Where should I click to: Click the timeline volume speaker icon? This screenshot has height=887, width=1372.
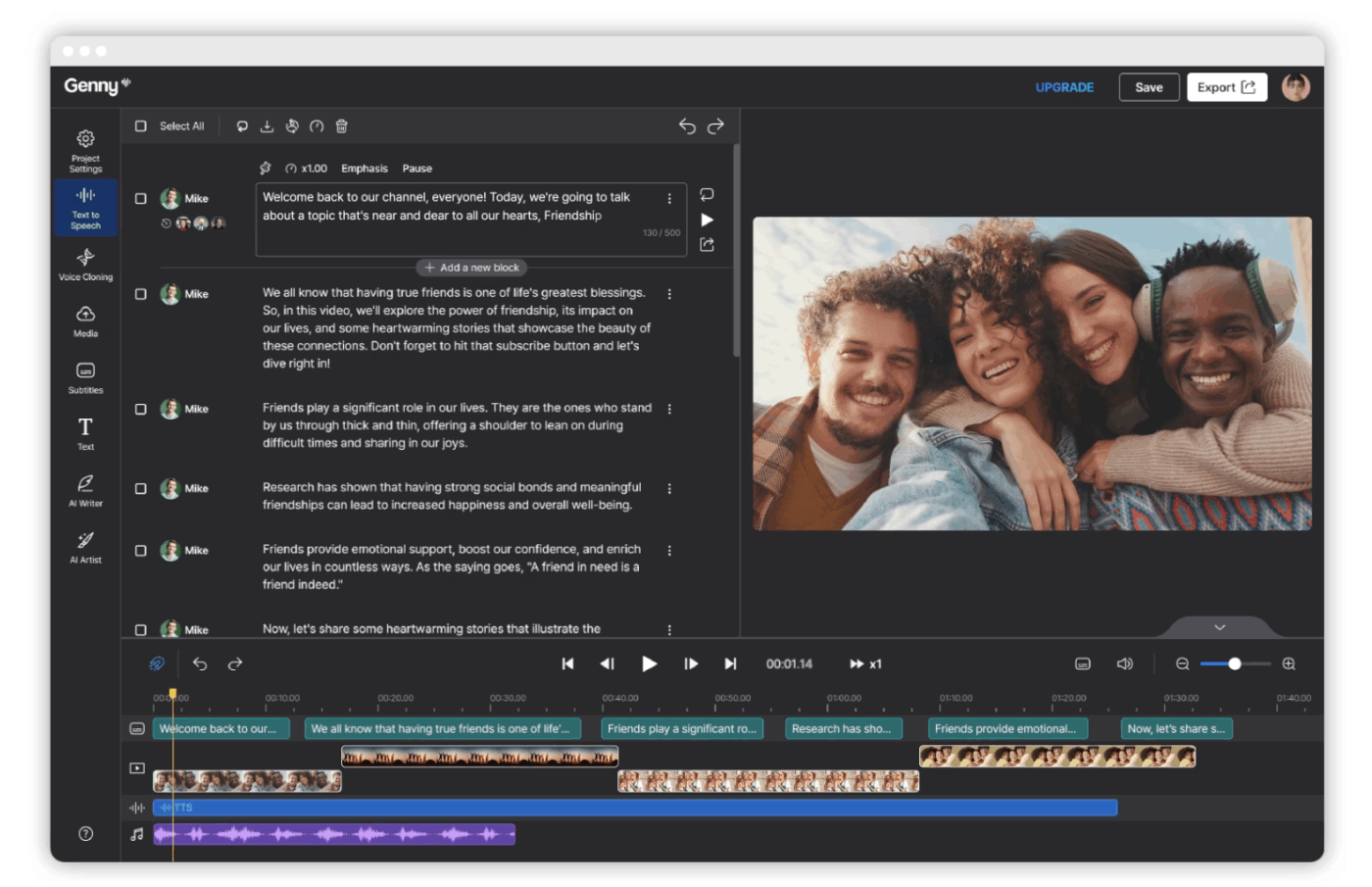pos(1124,664)
